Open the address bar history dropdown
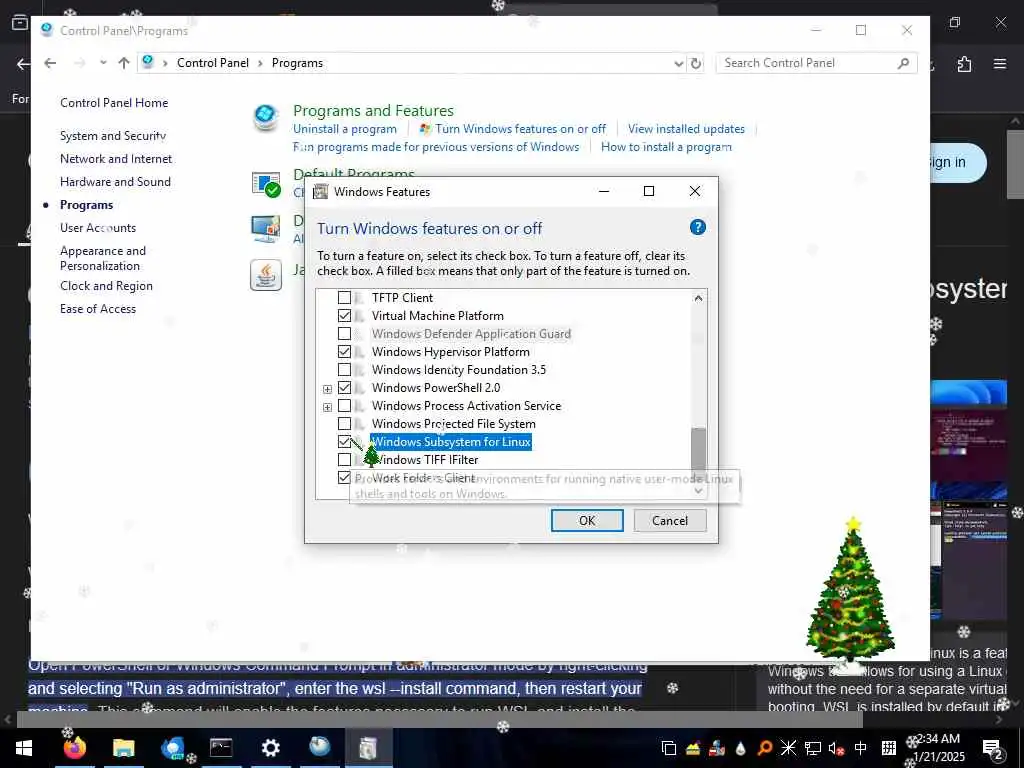This screenshot has width=1024, height=768. click(x=679, y=63)
